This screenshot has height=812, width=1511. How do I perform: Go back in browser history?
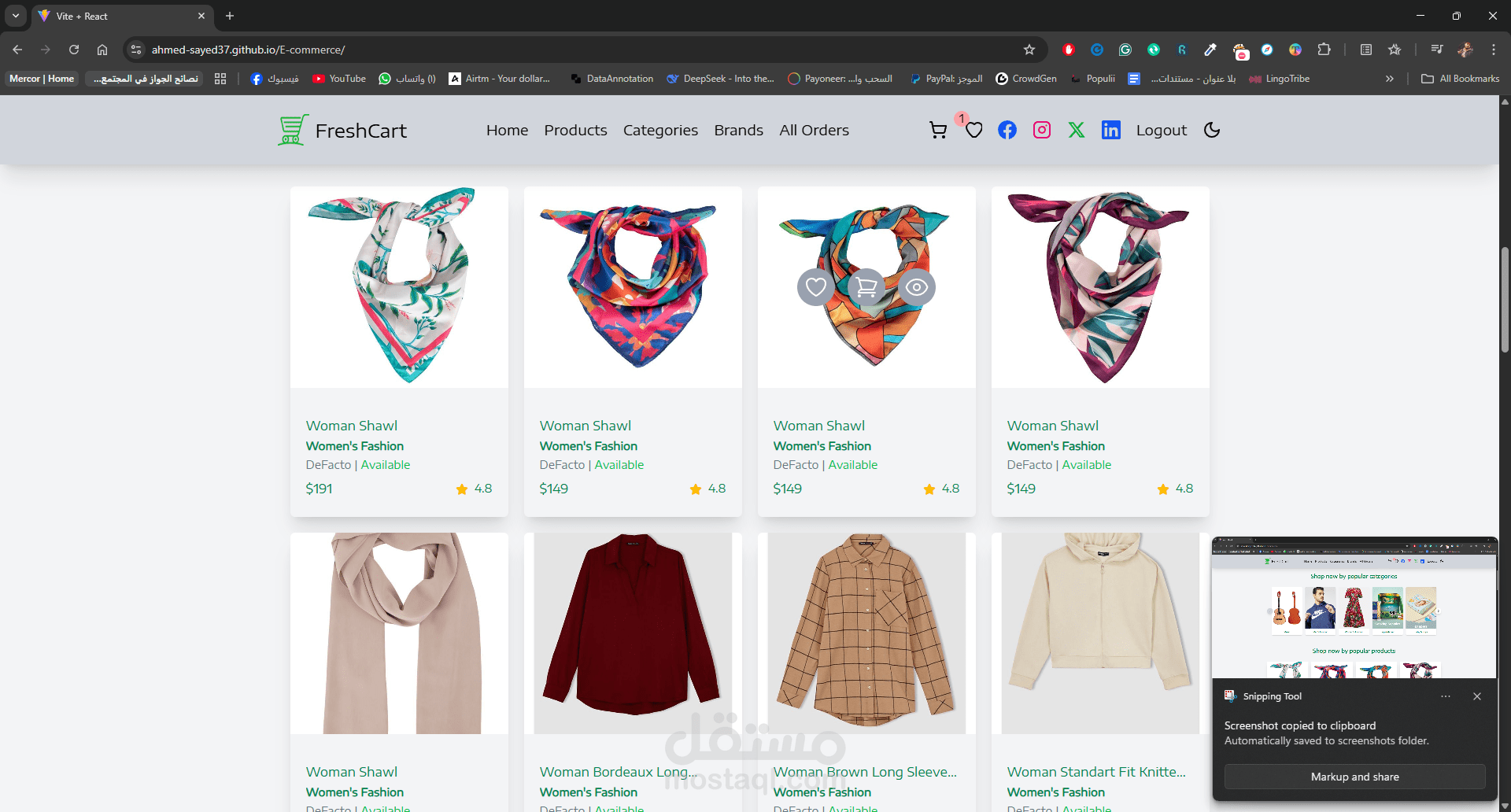[17, 50]
